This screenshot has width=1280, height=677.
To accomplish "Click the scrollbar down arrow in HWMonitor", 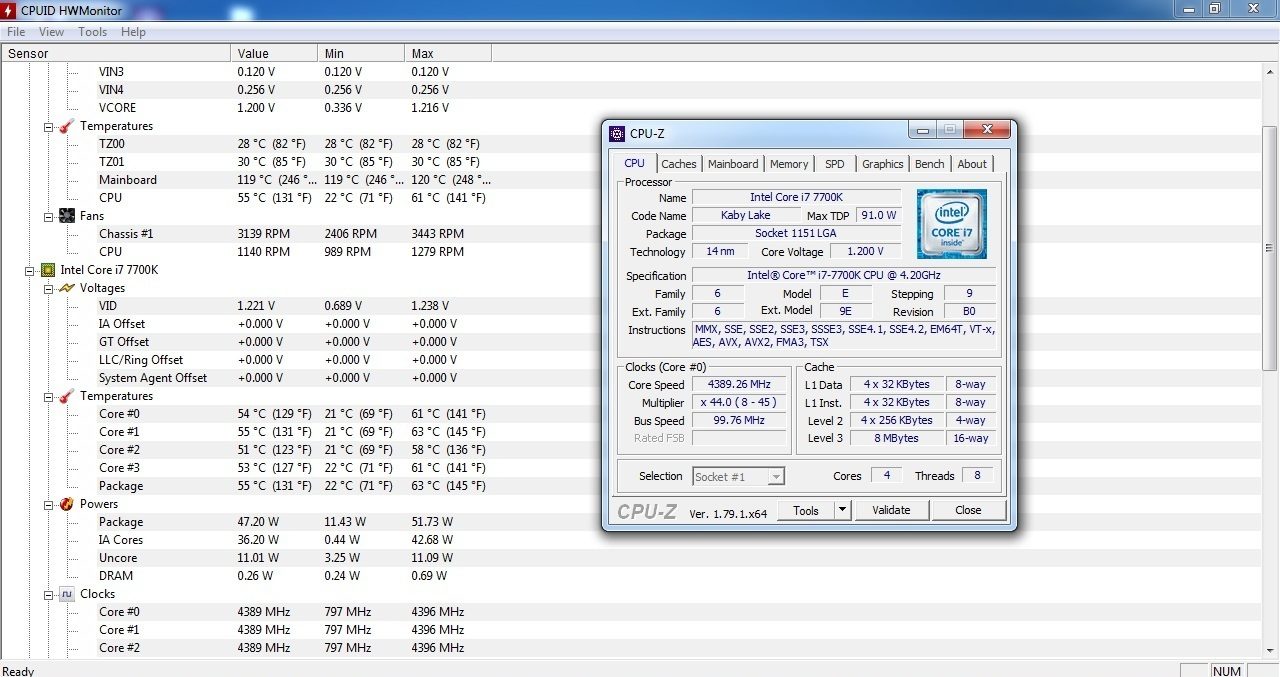I will point(1271,650).
